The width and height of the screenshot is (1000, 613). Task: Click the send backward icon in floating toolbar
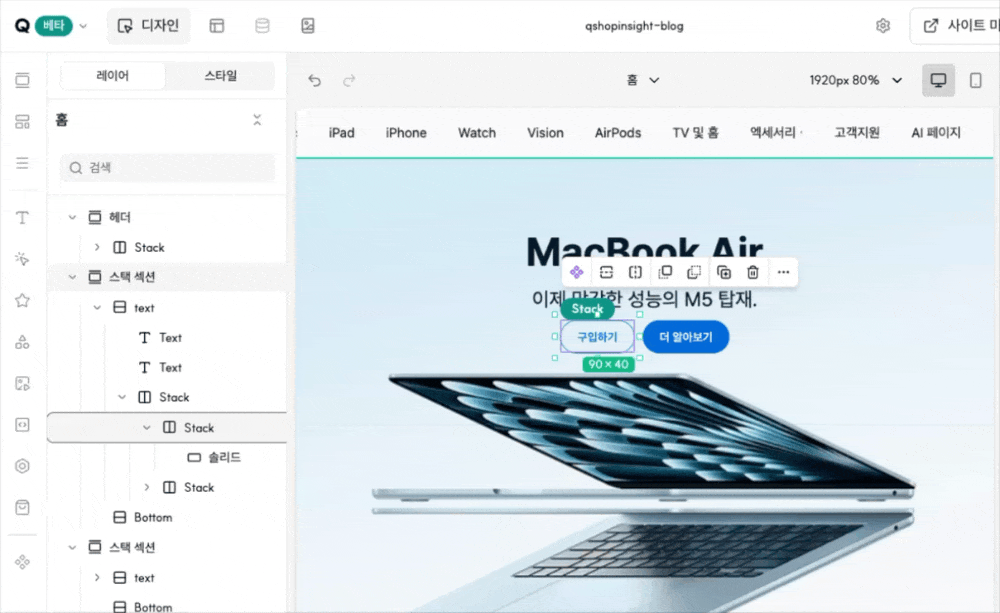pyautogui.click(x=694, y=272)
